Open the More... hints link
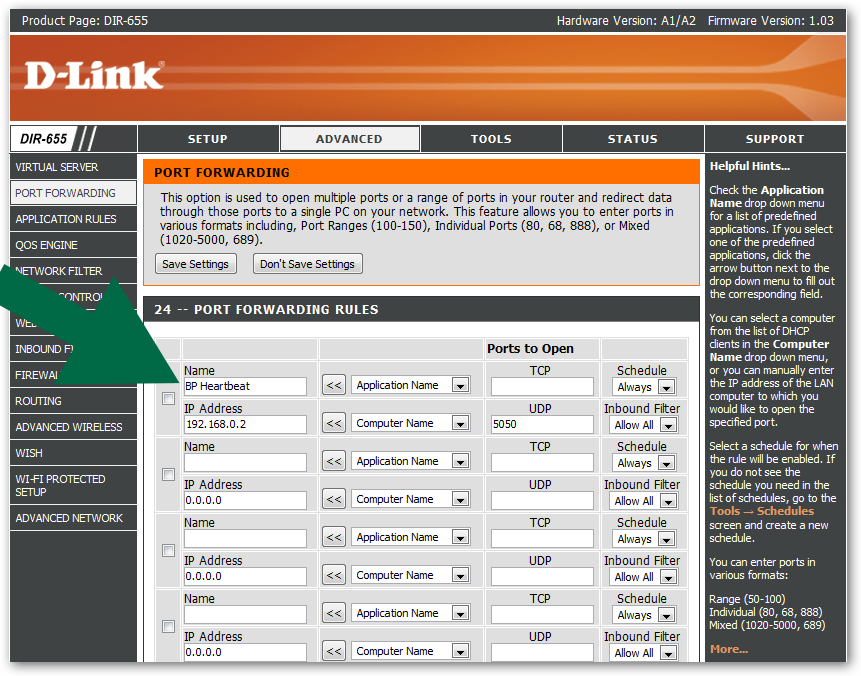Image resolution: width=861 pixels, height=676 pixels. pos(729,649)
